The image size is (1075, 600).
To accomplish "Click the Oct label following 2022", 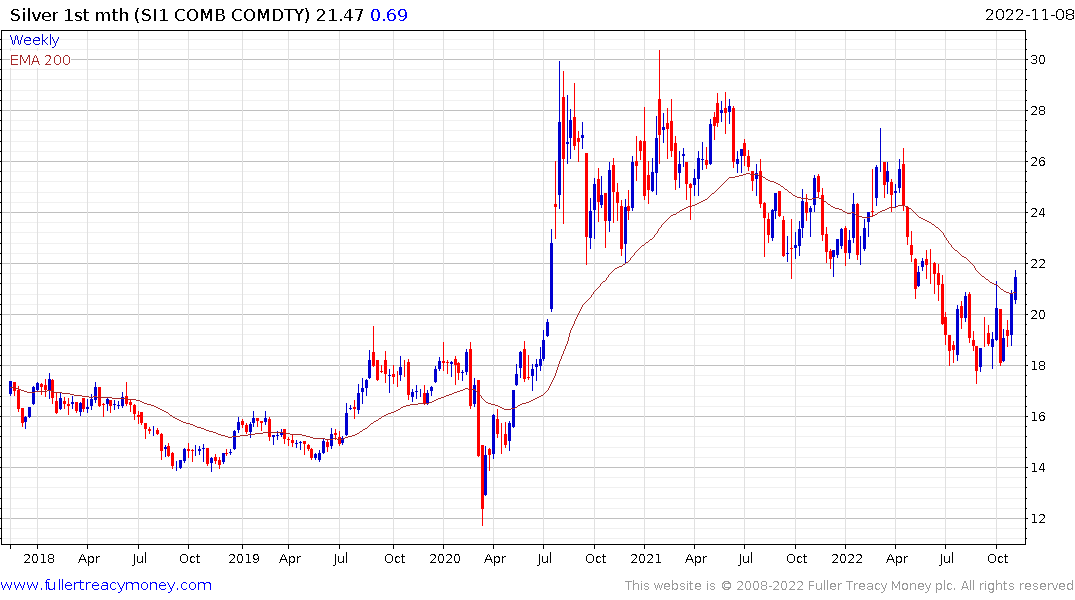I will (x=998, y=558).
